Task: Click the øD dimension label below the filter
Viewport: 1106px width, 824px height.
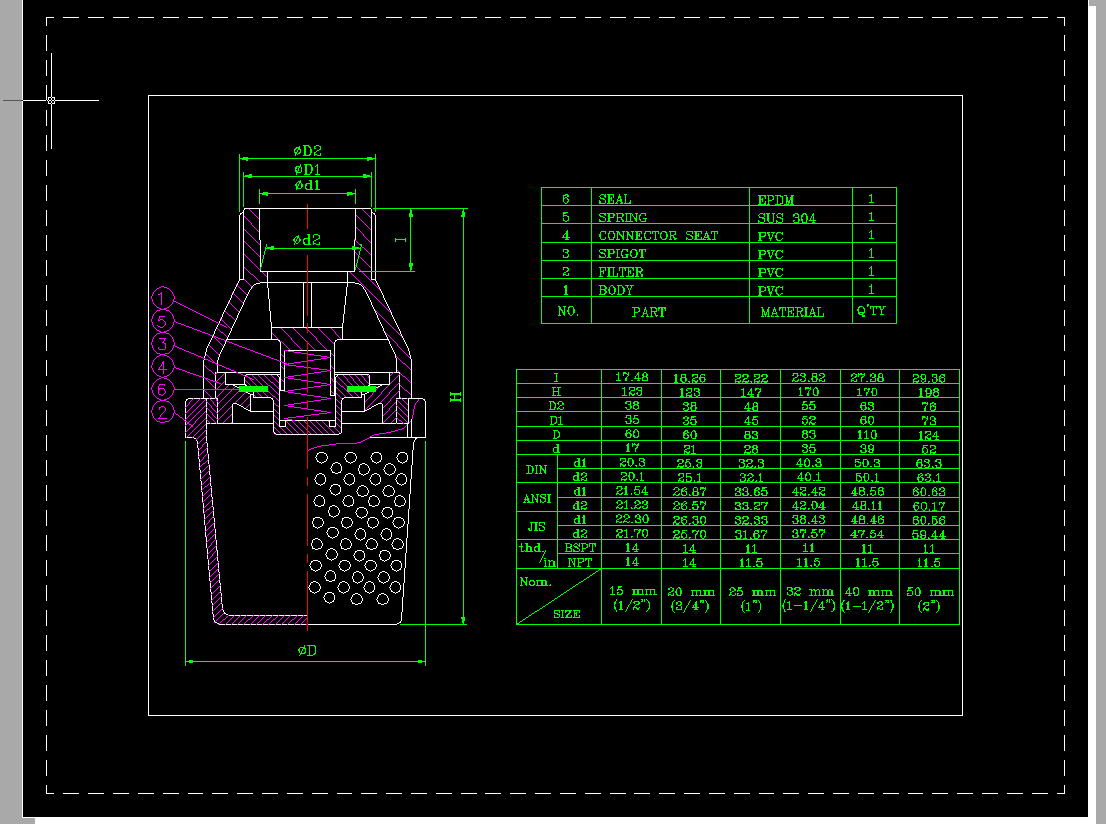Action: tap(307, 650)
